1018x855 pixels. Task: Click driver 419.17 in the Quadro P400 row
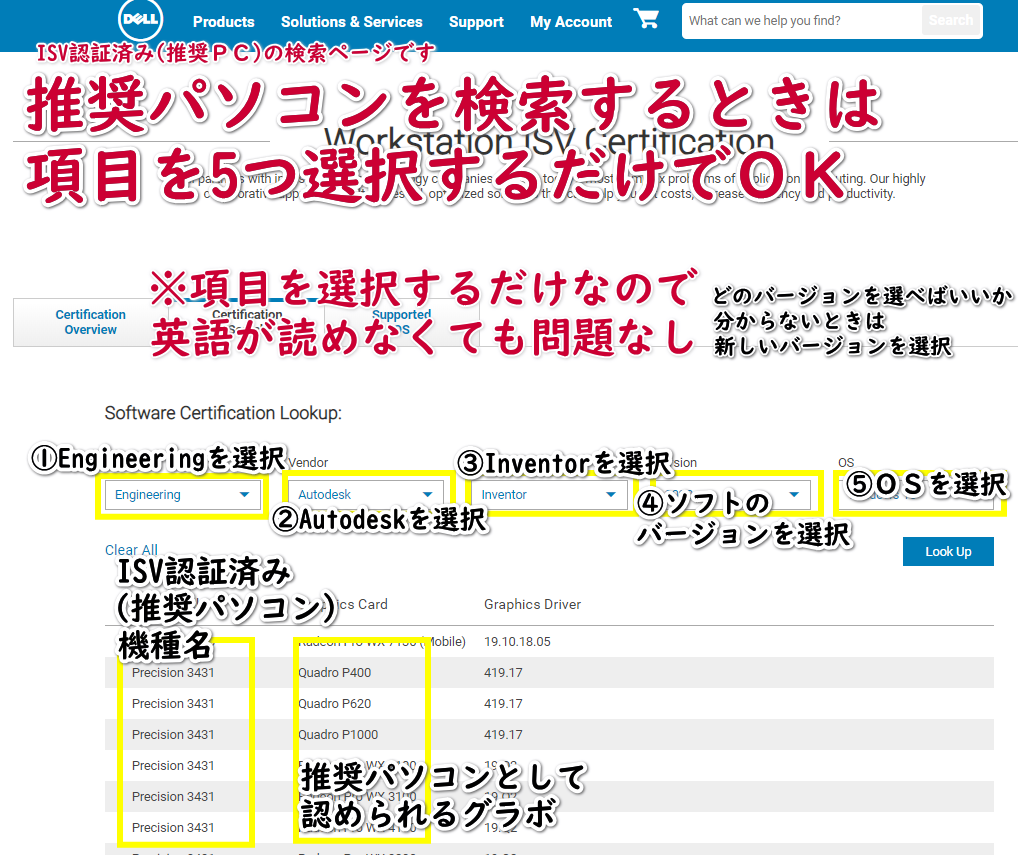(x=503, y=673)
